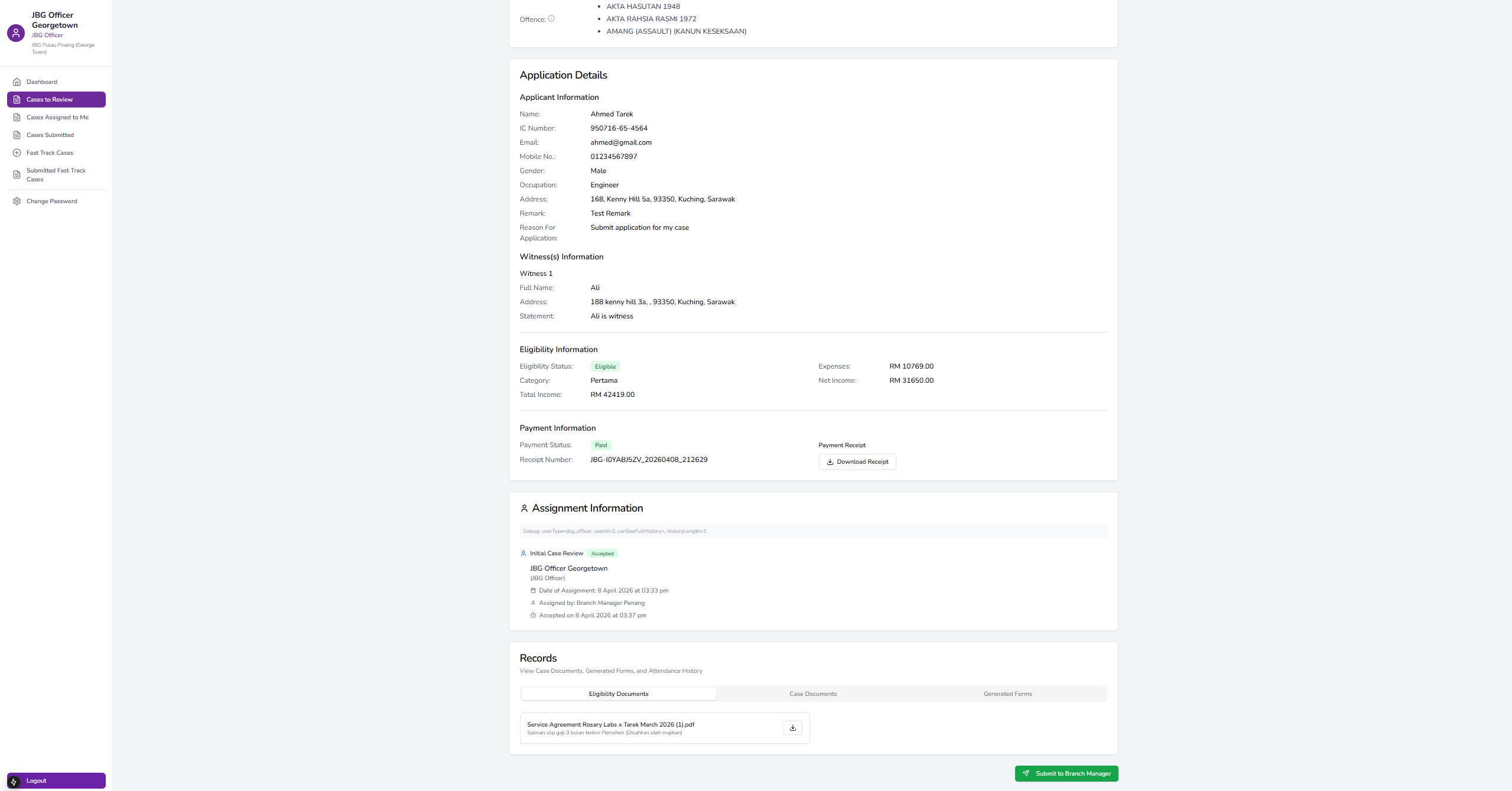This screenshot has width=1512, height=791.
Task: Click the Eligible status badge
Action: coord(605,367)
